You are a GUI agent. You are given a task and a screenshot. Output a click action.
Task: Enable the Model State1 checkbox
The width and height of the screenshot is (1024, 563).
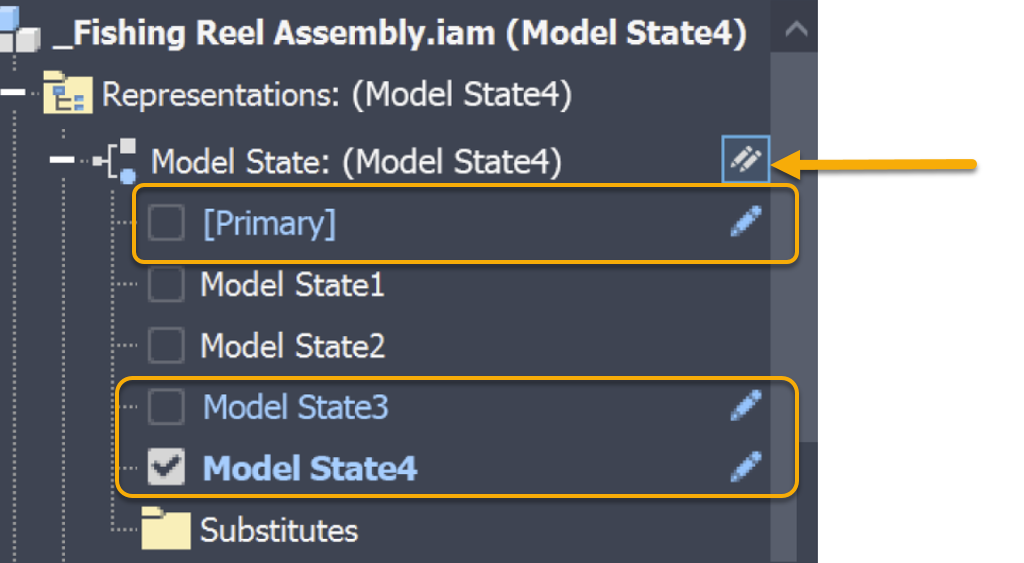(166, 285)
